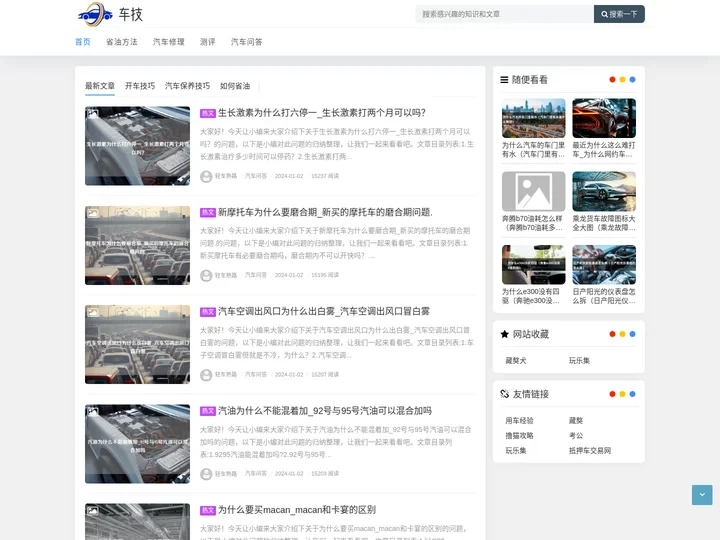Switch to the 开车技巧 tab
The image size is (720, 540).
(140, 86)
